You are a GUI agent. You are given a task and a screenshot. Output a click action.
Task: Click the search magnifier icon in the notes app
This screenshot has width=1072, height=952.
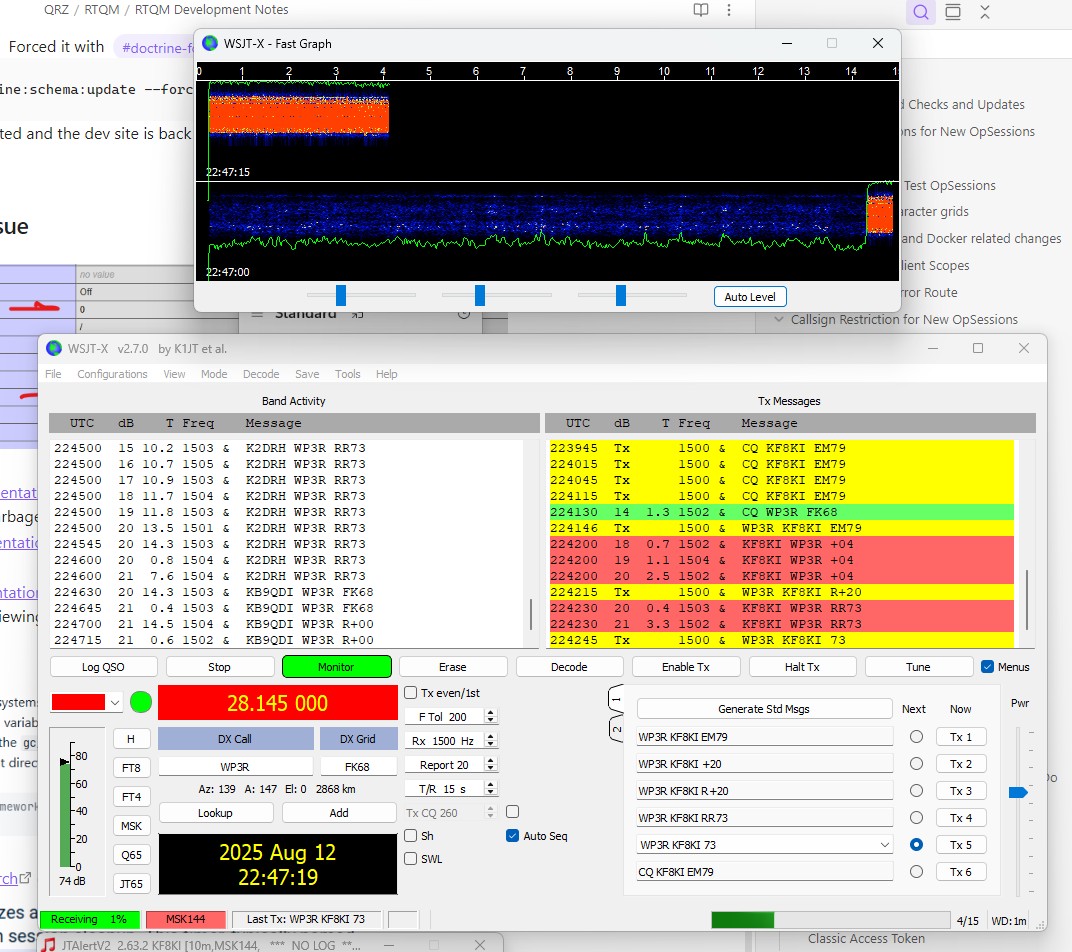[921, 12]
